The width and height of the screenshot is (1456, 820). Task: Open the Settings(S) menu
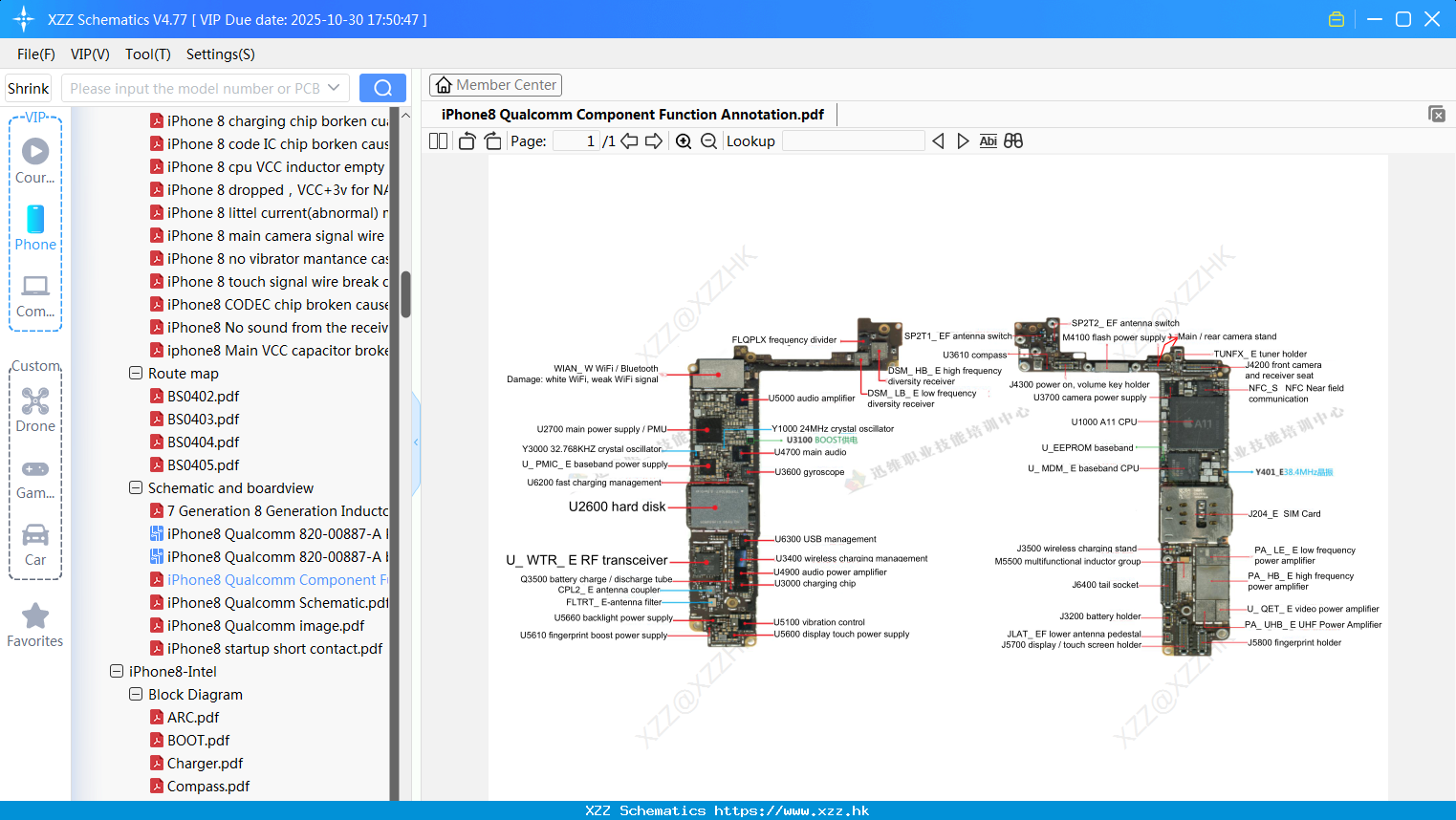(221, 54)
